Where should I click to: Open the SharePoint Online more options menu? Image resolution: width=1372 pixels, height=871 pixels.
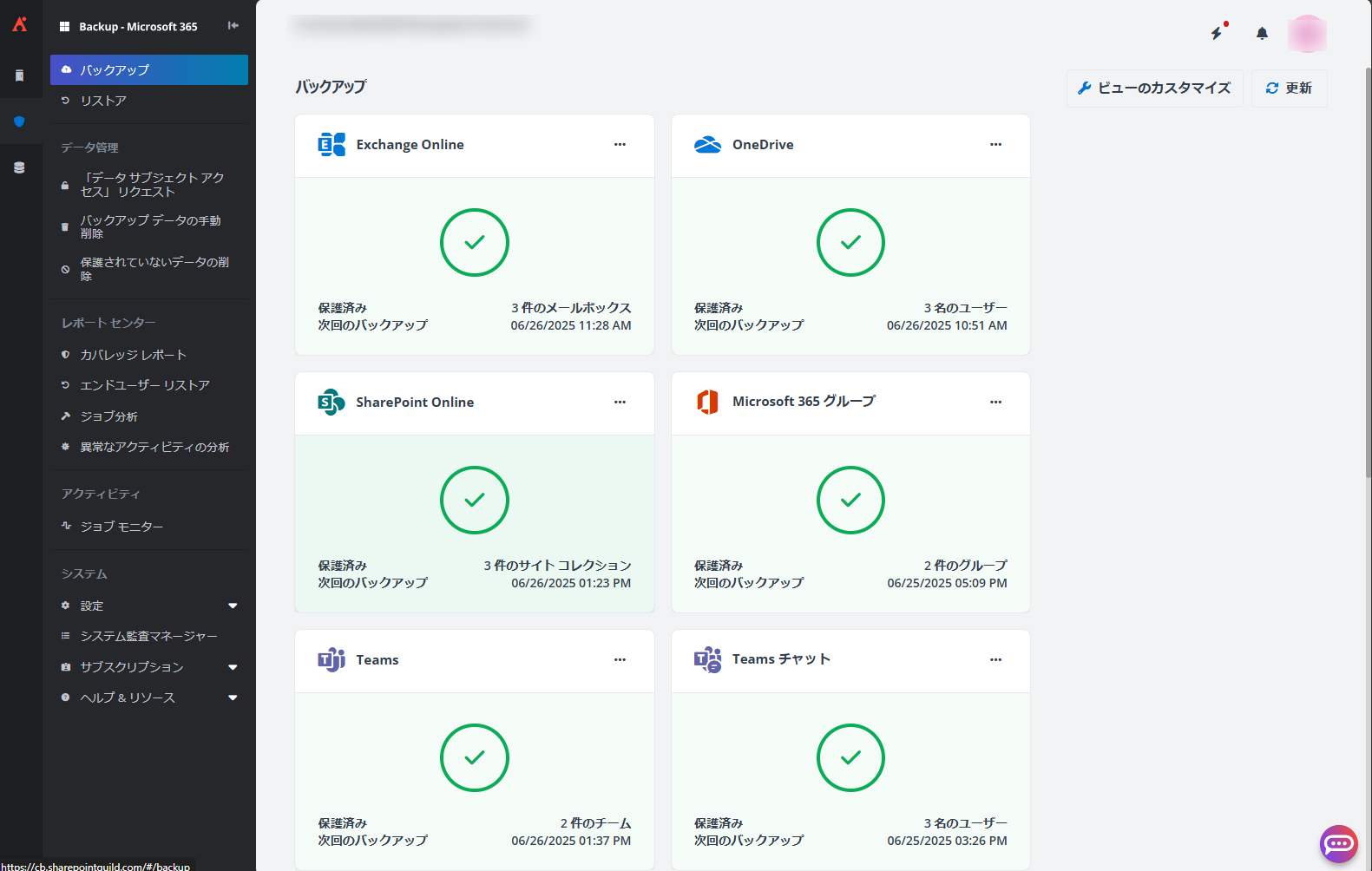click(x=620, y=403)
